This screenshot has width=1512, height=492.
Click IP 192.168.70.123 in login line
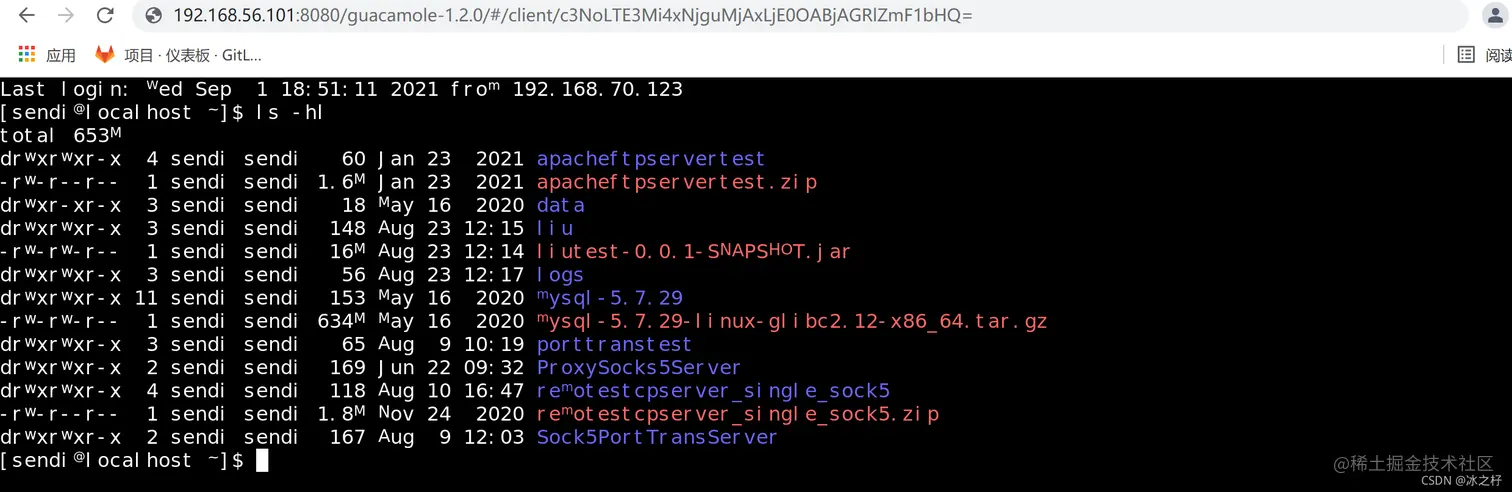point(598,89)
